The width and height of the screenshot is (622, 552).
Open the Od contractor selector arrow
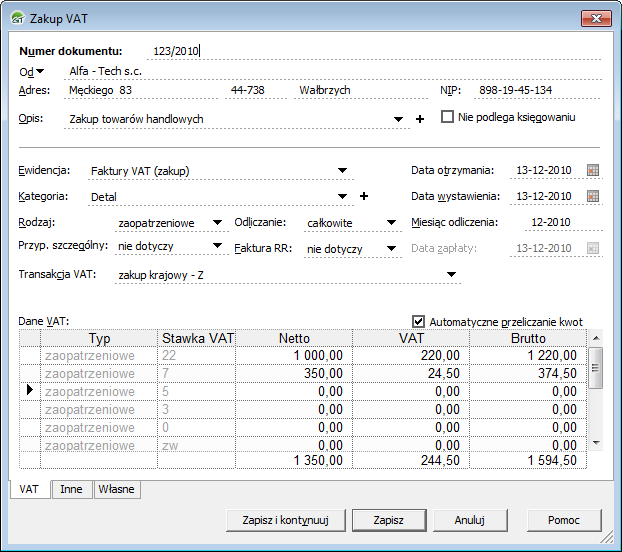click(x=41, y=72)
